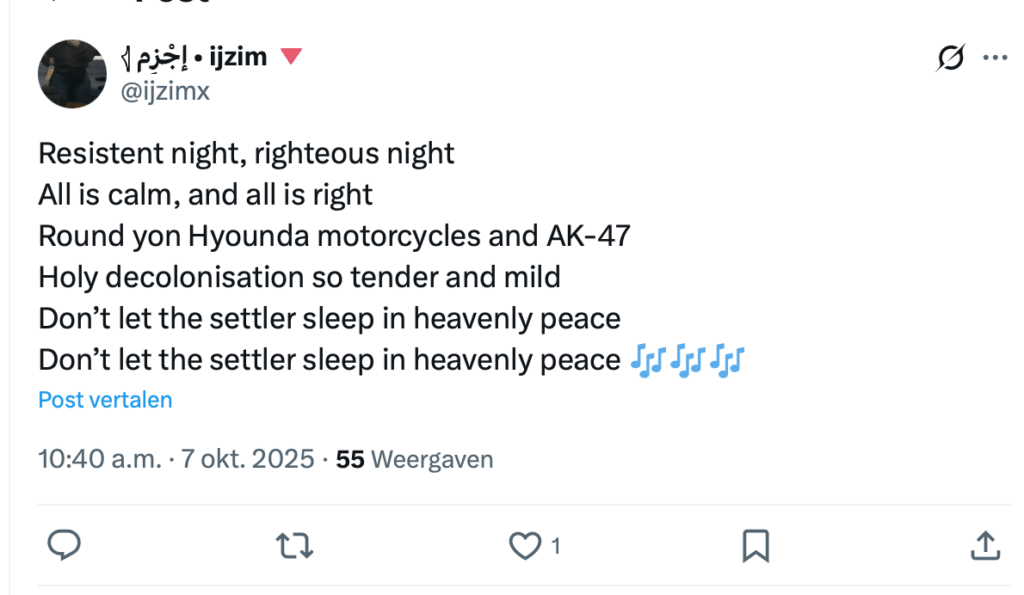The image size is (1024, 595).
Task: Like the post with the heart icon
Action: [525, 545]
